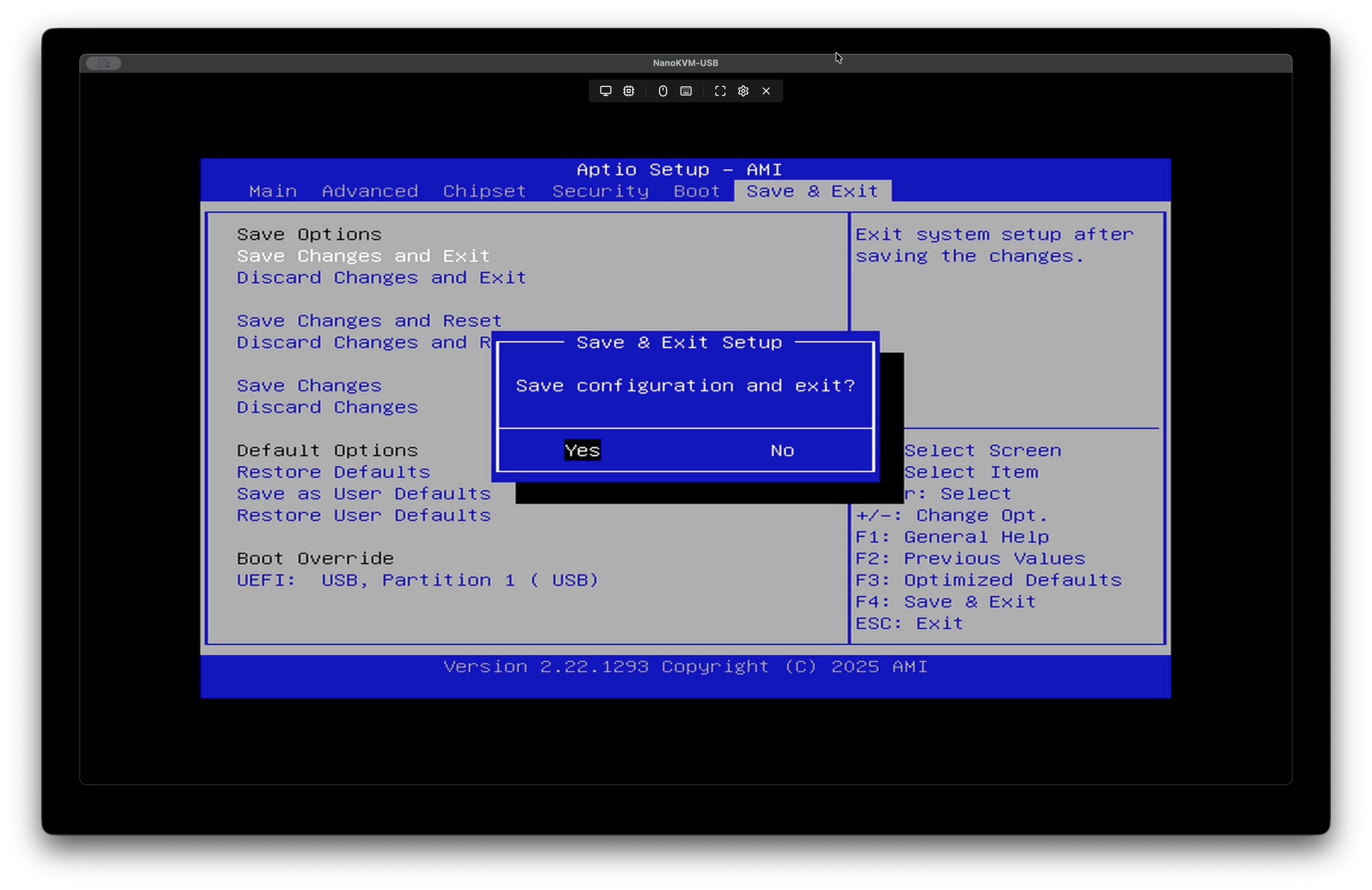Switch to the Advanced BIOS tab

tap(369, 191)
